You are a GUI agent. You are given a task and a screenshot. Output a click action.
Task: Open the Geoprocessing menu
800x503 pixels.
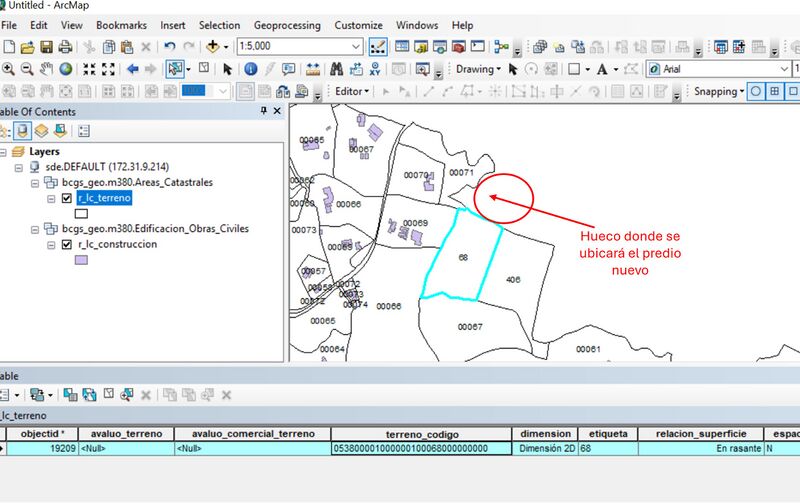click(x=287, y=25)
